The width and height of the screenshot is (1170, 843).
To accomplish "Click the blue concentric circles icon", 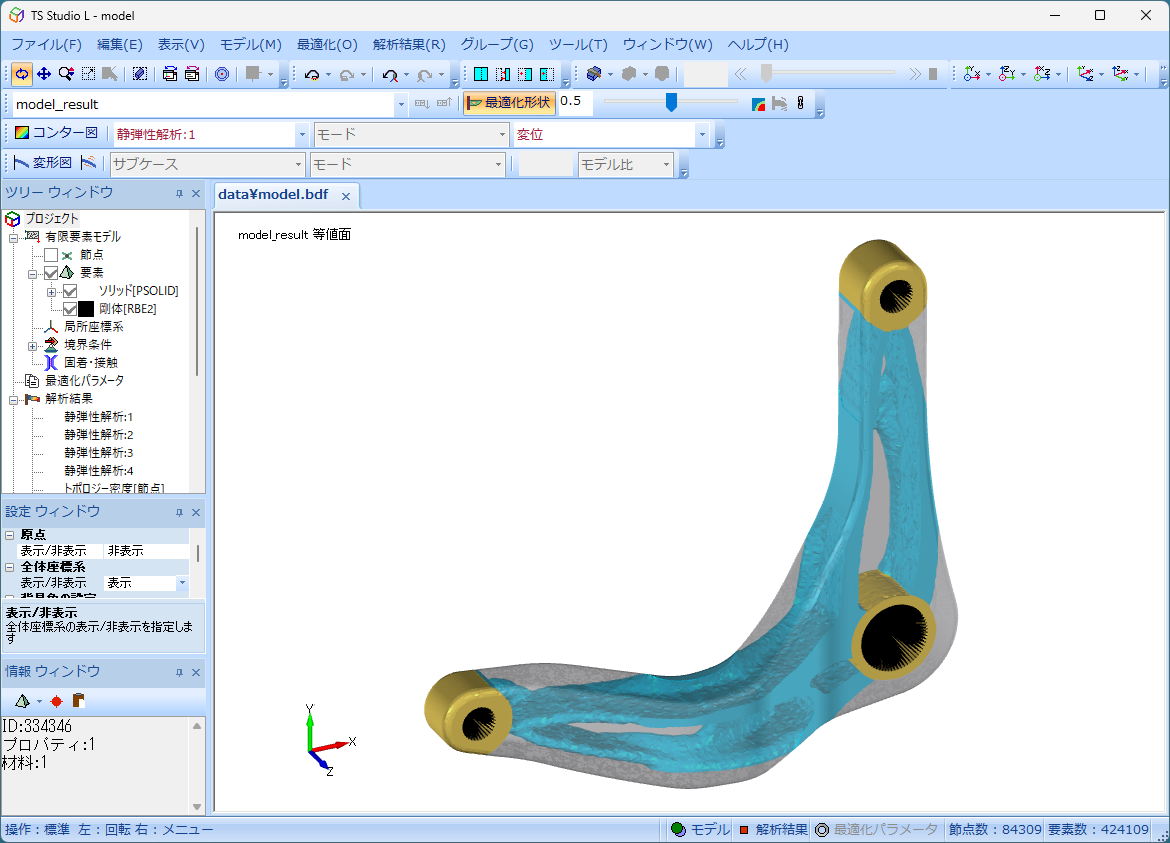I will pos(222,74).
